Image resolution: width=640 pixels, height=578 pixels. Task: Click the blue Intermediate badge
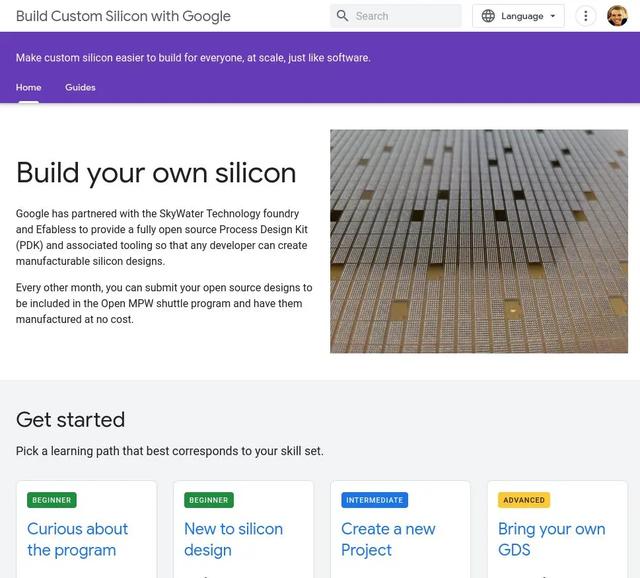tap(374, 500)
